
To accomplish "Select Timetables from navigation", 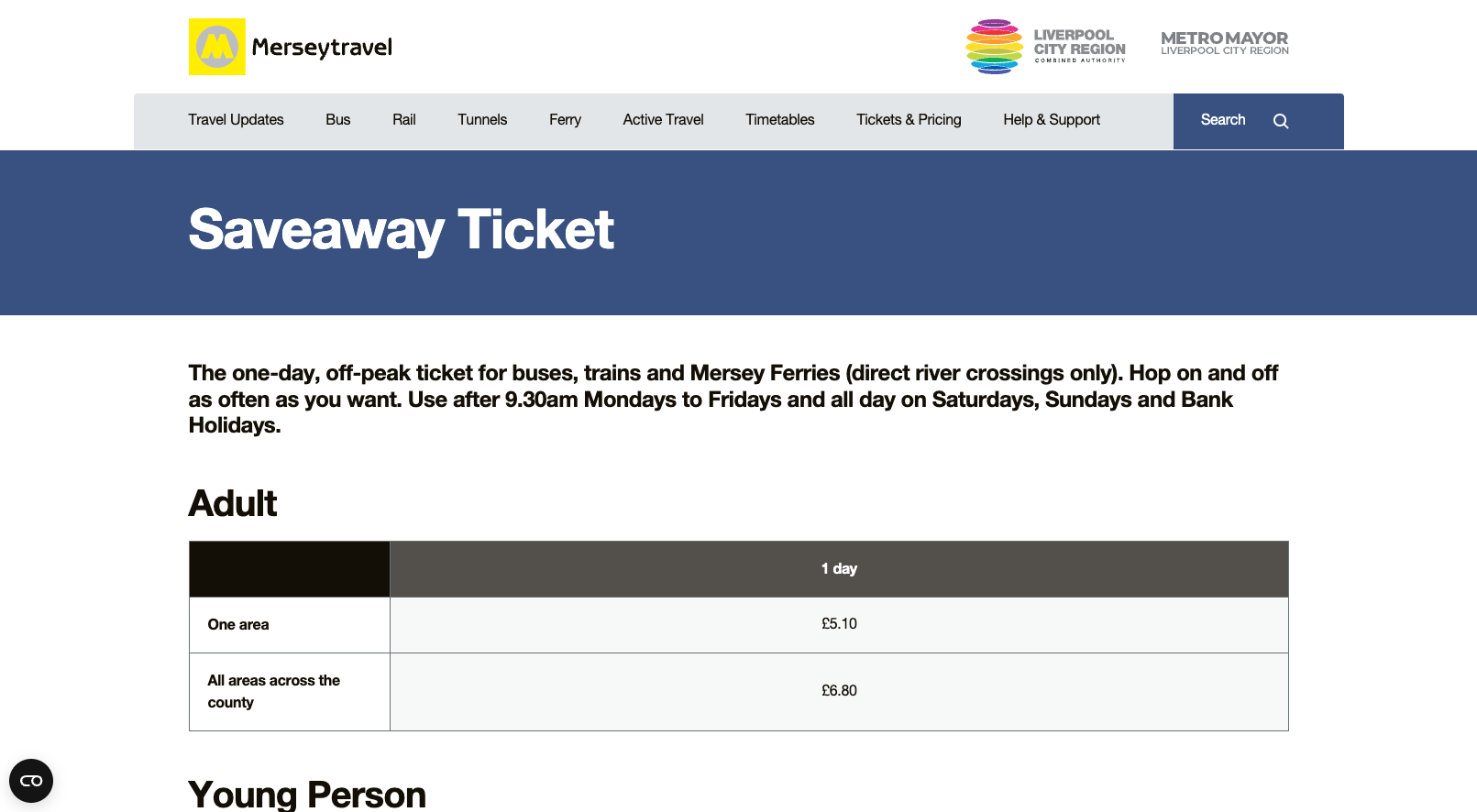I will point(779,120).
